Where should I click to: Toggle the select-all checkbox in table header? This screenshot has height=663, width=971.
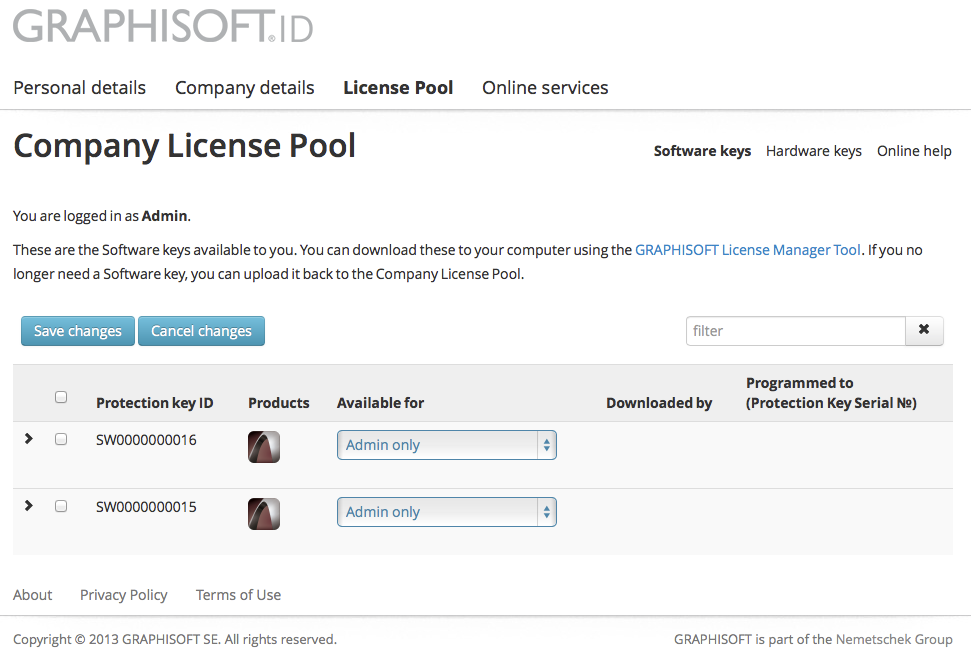[x=61, y=397]
